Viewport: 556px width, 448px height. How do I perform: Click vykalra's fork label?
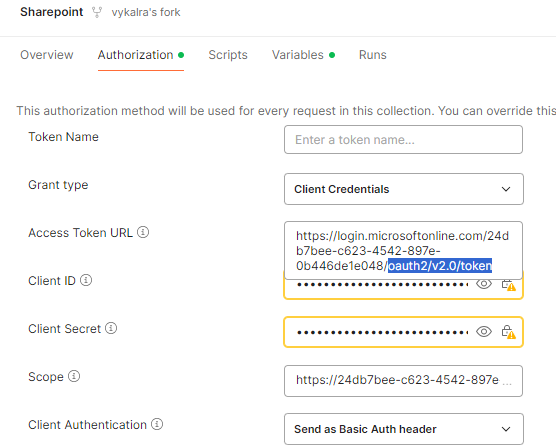(x=146, y=12)
